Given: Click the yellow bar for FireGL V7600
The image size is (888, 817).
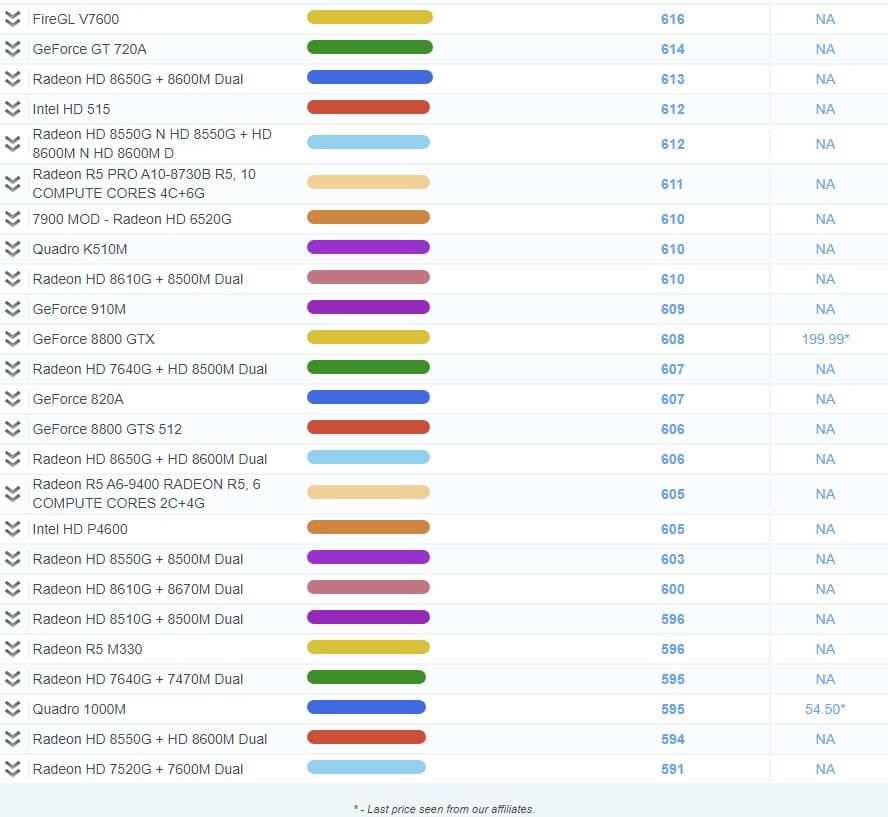Looking at the screenshot, I should [370, 18].
